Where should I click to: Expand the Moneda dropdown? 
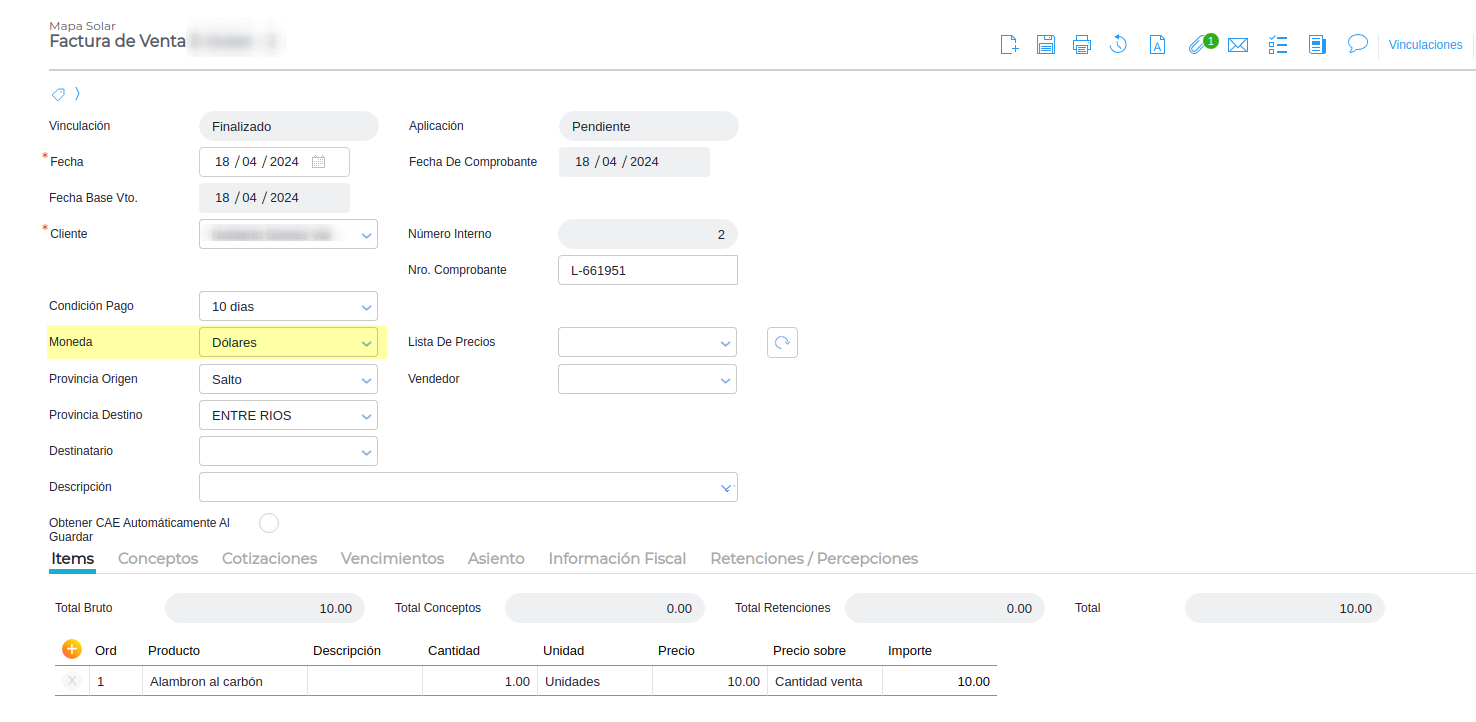click(x=366, y=343)
